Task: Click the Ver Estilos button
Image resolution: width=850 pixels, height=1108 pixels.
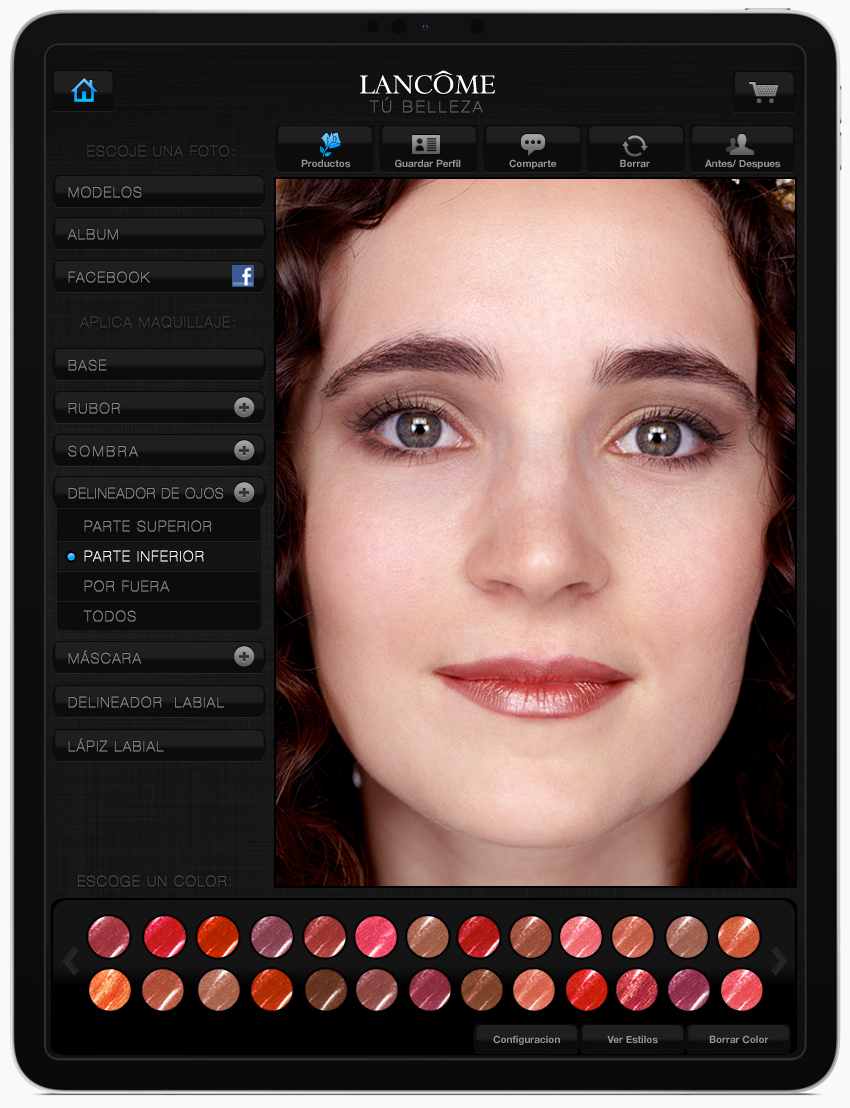Action: click(632, 1039)
